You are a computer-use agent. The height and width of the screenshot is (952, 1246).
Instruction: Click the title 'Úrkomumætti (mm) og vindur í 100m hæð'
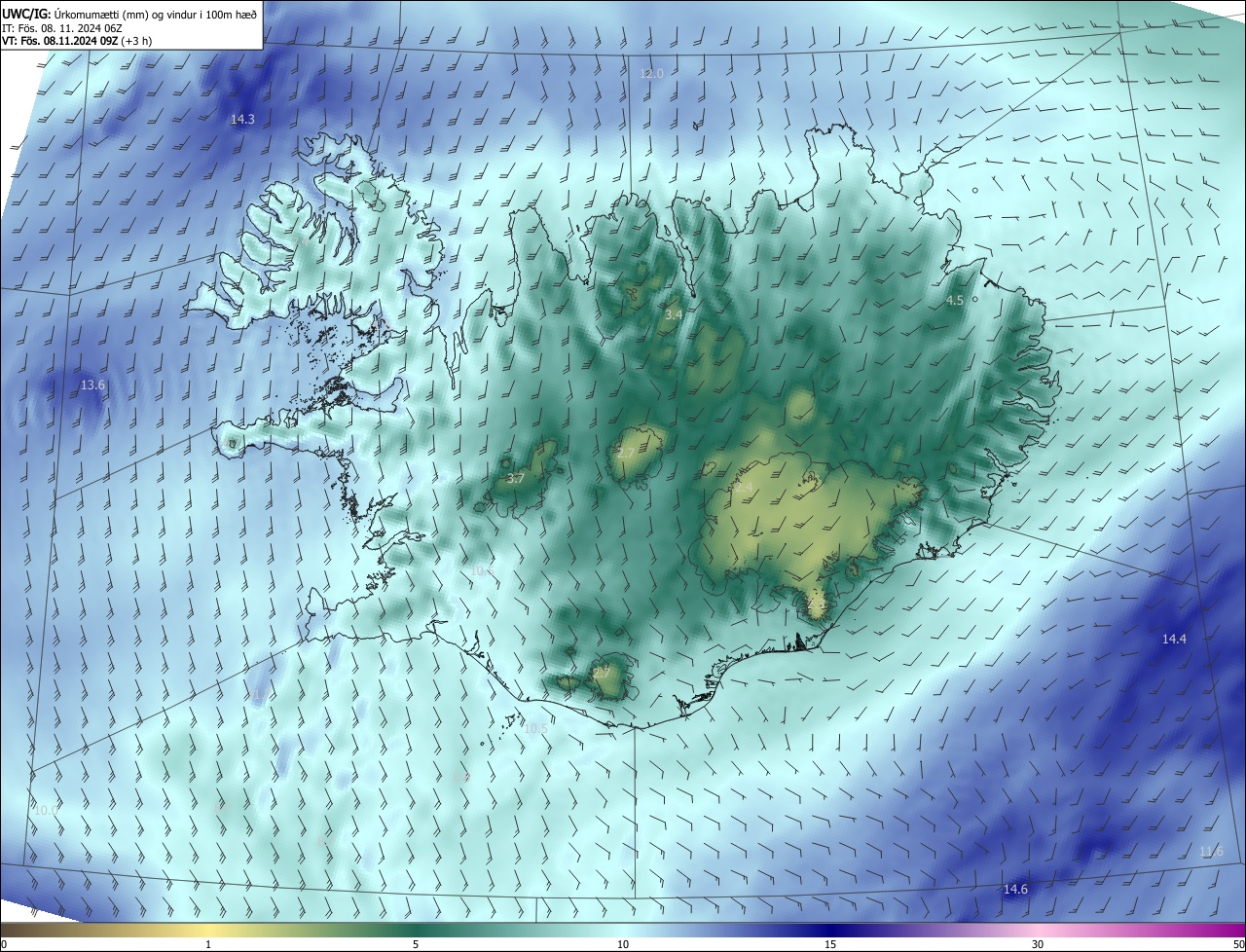[156, 13]
